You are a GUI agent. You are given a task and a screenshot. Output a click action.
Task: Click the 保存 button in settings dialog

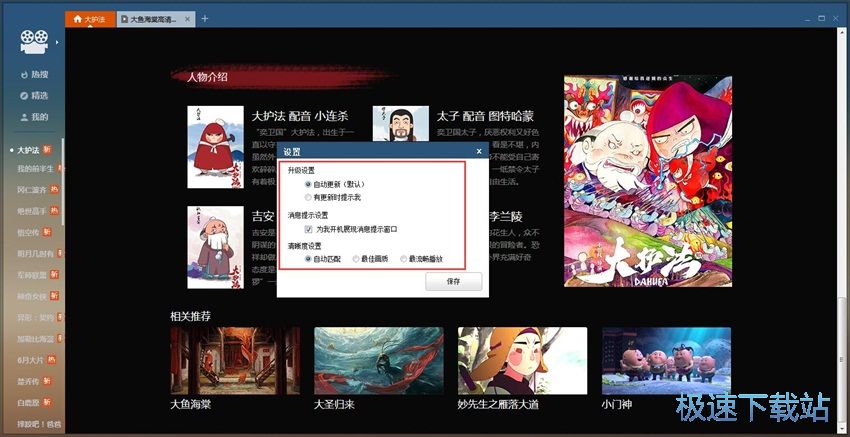coord(453,281)
